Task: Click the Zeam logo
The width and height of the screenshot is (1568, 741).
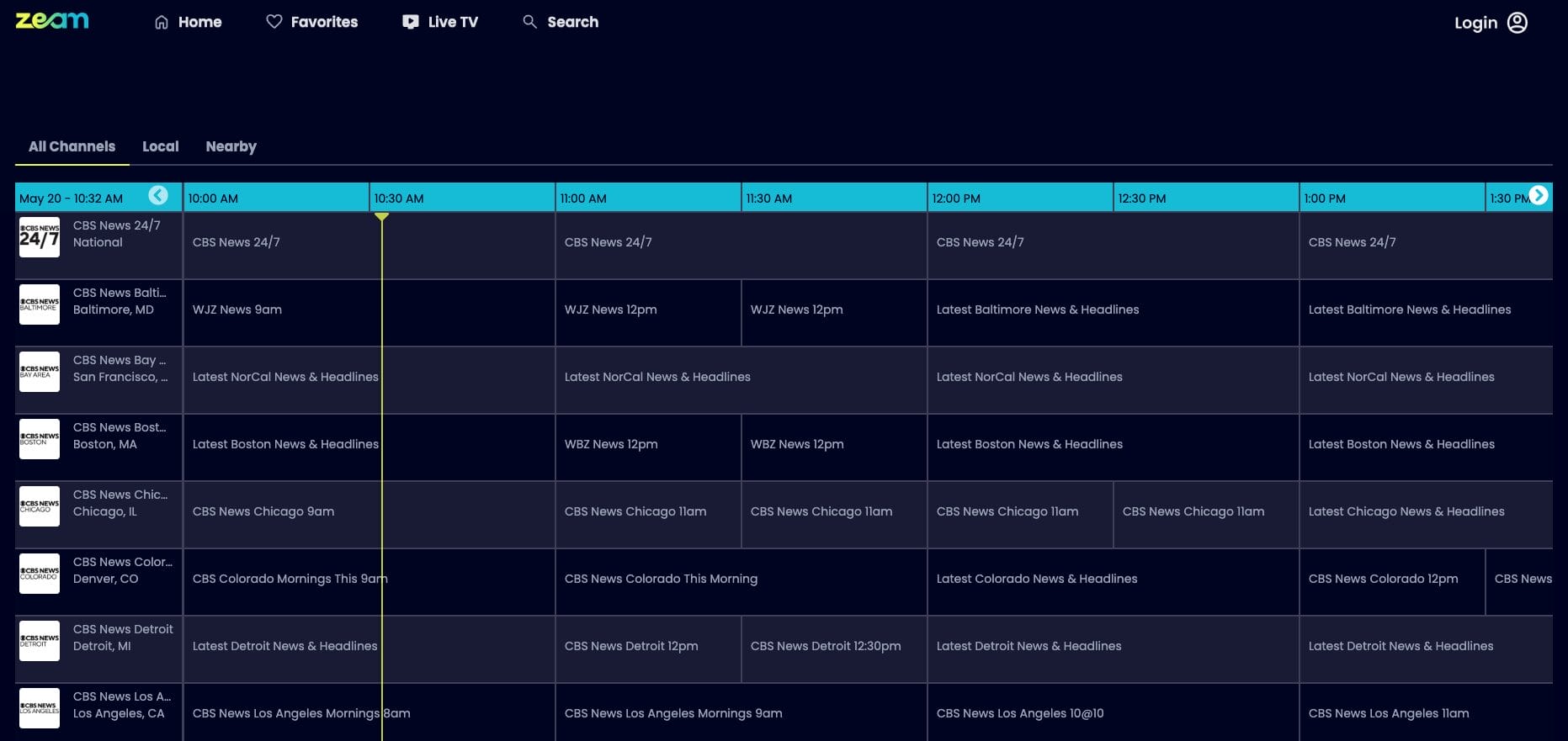Action: [x=52, y=21]
